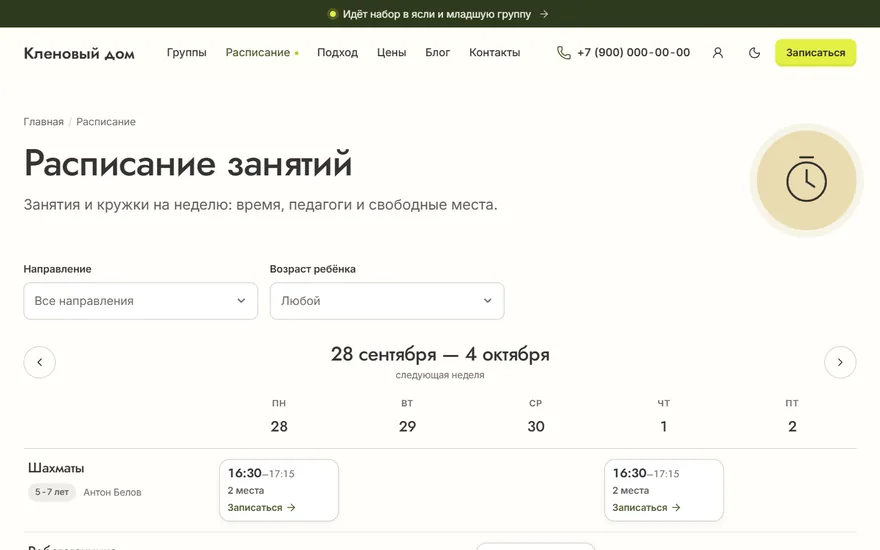Open Группы menu item

(x=186, y=52)
